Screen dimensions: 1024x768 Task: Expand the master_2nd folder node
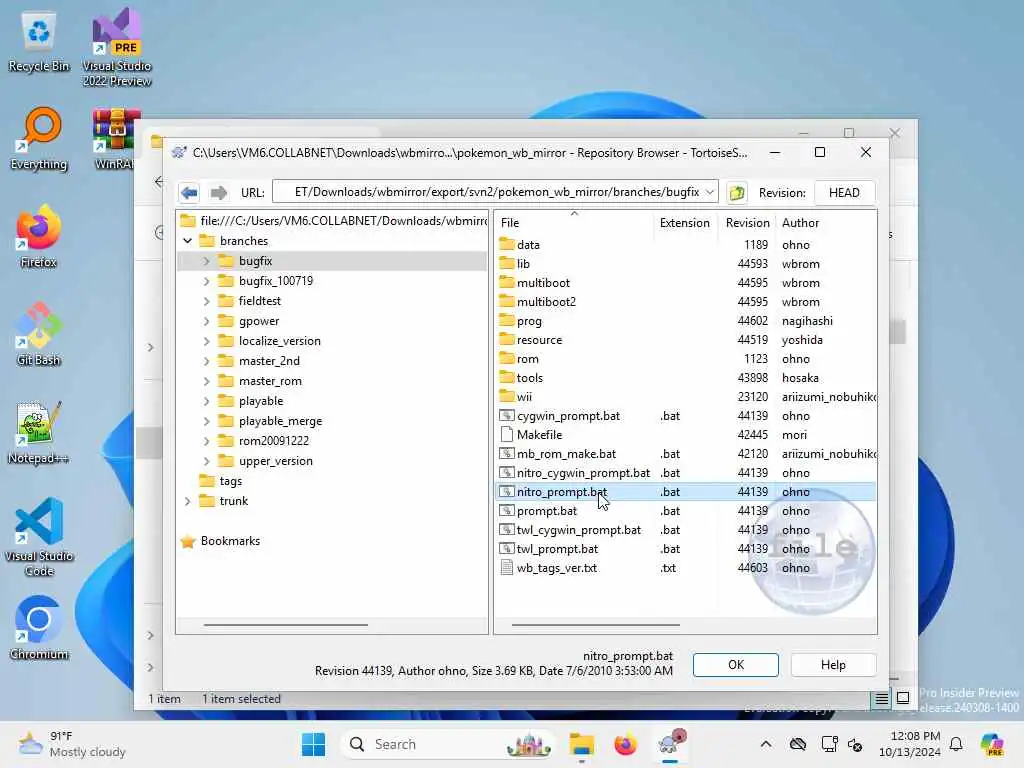tap(206, 361)
